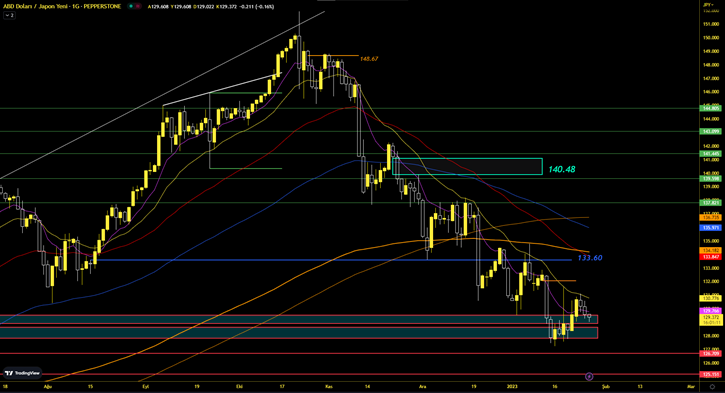This screenshot has height=393, width=725.
Task: Click the Mar time axis label
Action: pyautogui.click(x=691, y=386)
